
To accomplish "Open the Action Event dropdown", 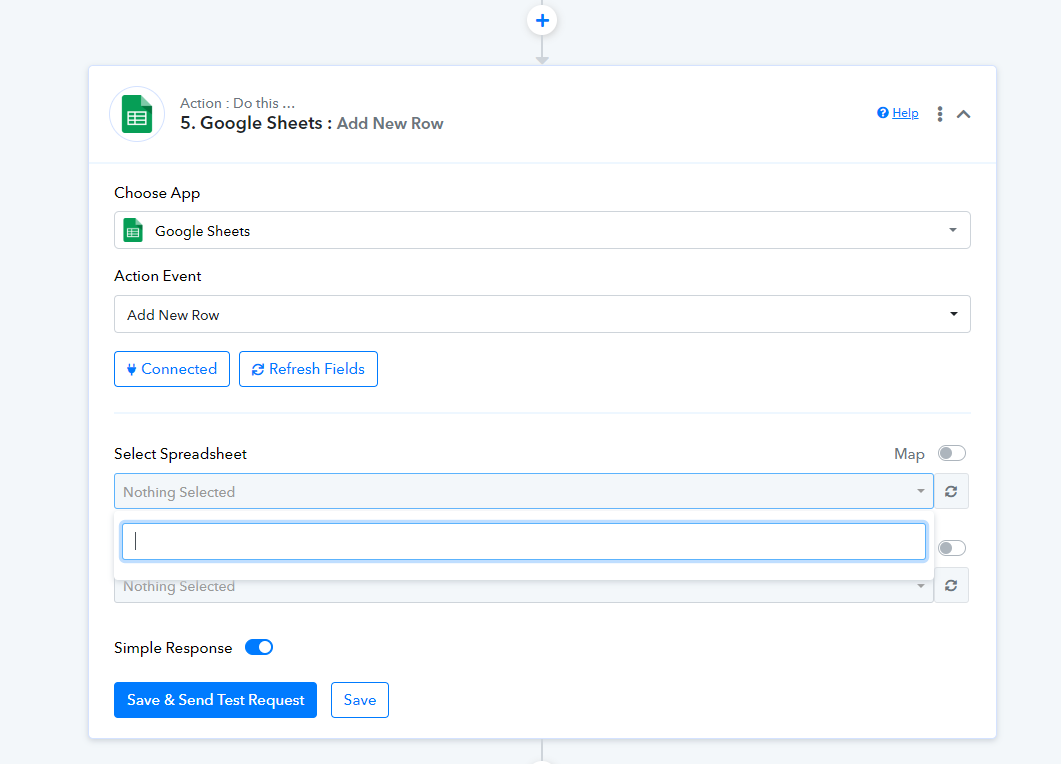I will click(x=542, y=314).
